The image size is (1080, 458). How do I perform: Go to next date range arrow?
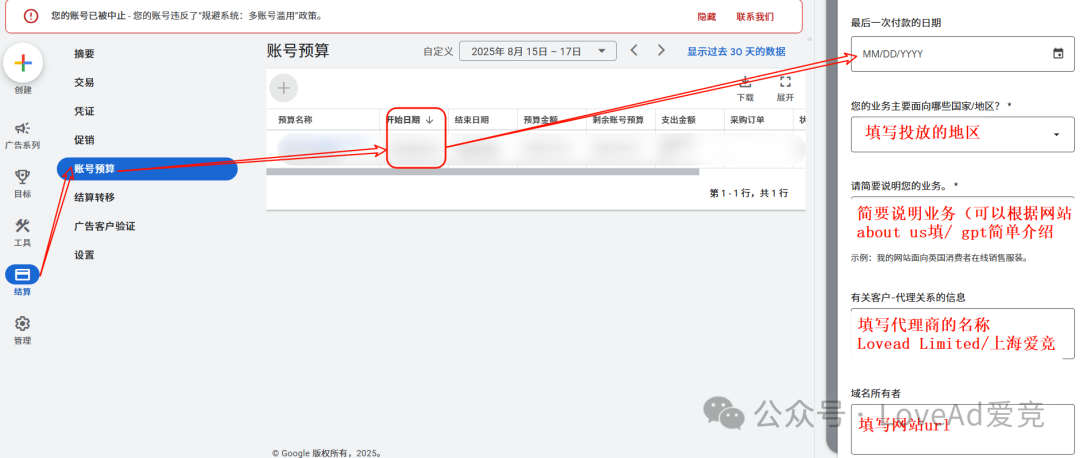[x=661, y=51]
